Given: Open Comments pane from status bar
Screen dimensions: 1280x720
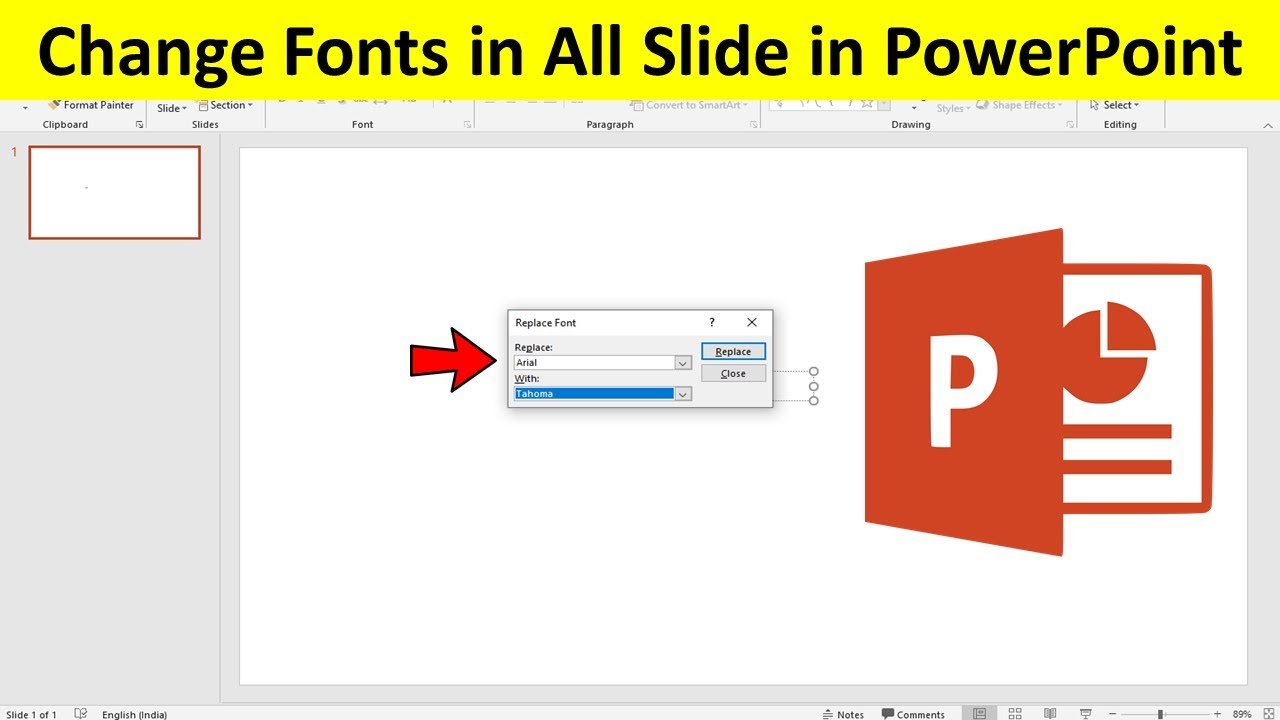Looking at the screenshot, I should point(913,714).
